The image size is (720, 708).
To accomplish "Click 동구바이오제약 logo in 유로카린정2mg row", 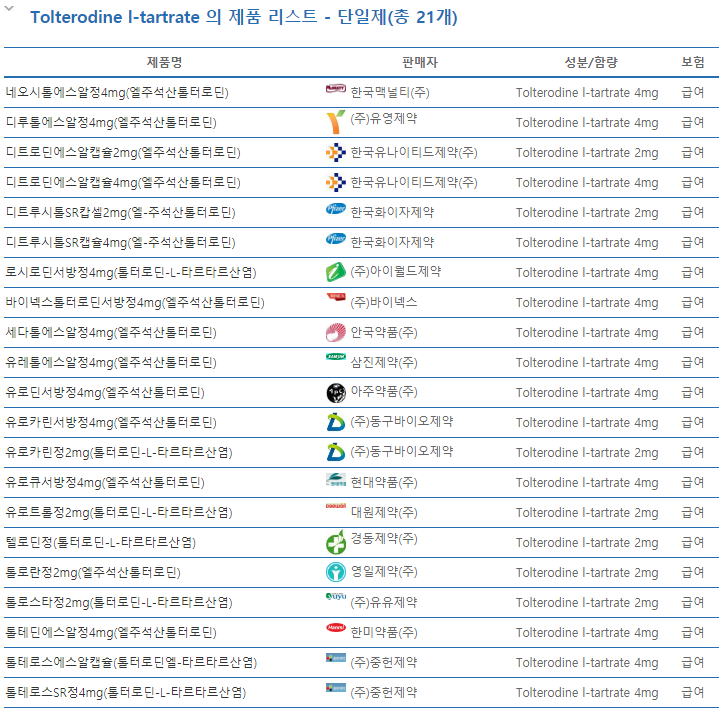I will (x=336, y=452).
